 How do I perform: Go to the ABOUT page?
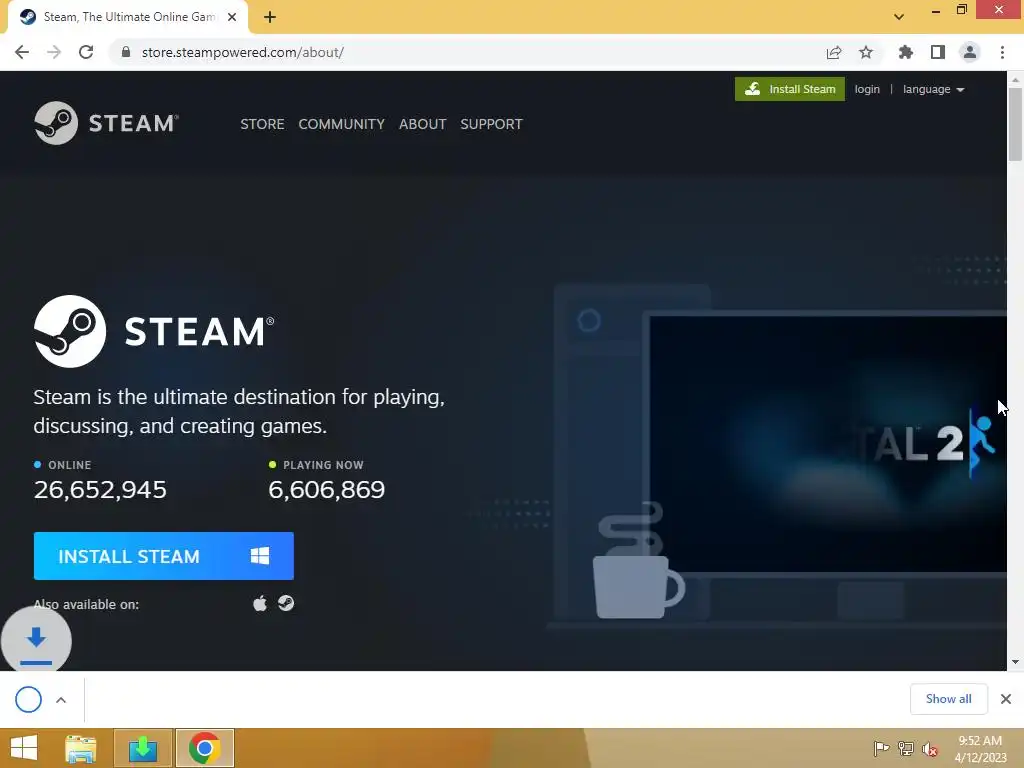pos(423,124)
